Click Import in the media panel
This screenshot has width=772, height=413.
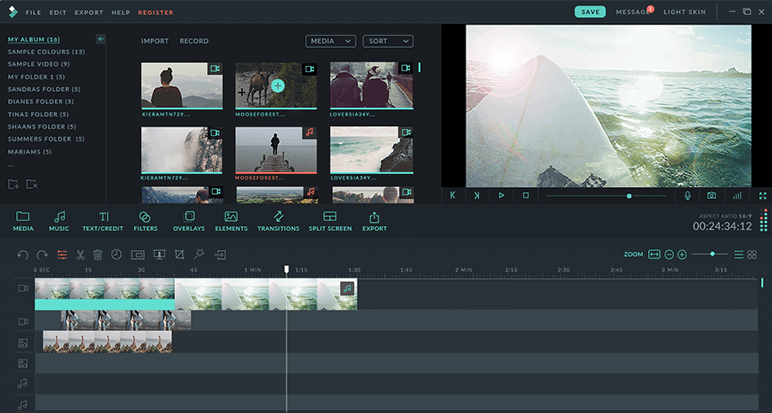tap(155, 41)
